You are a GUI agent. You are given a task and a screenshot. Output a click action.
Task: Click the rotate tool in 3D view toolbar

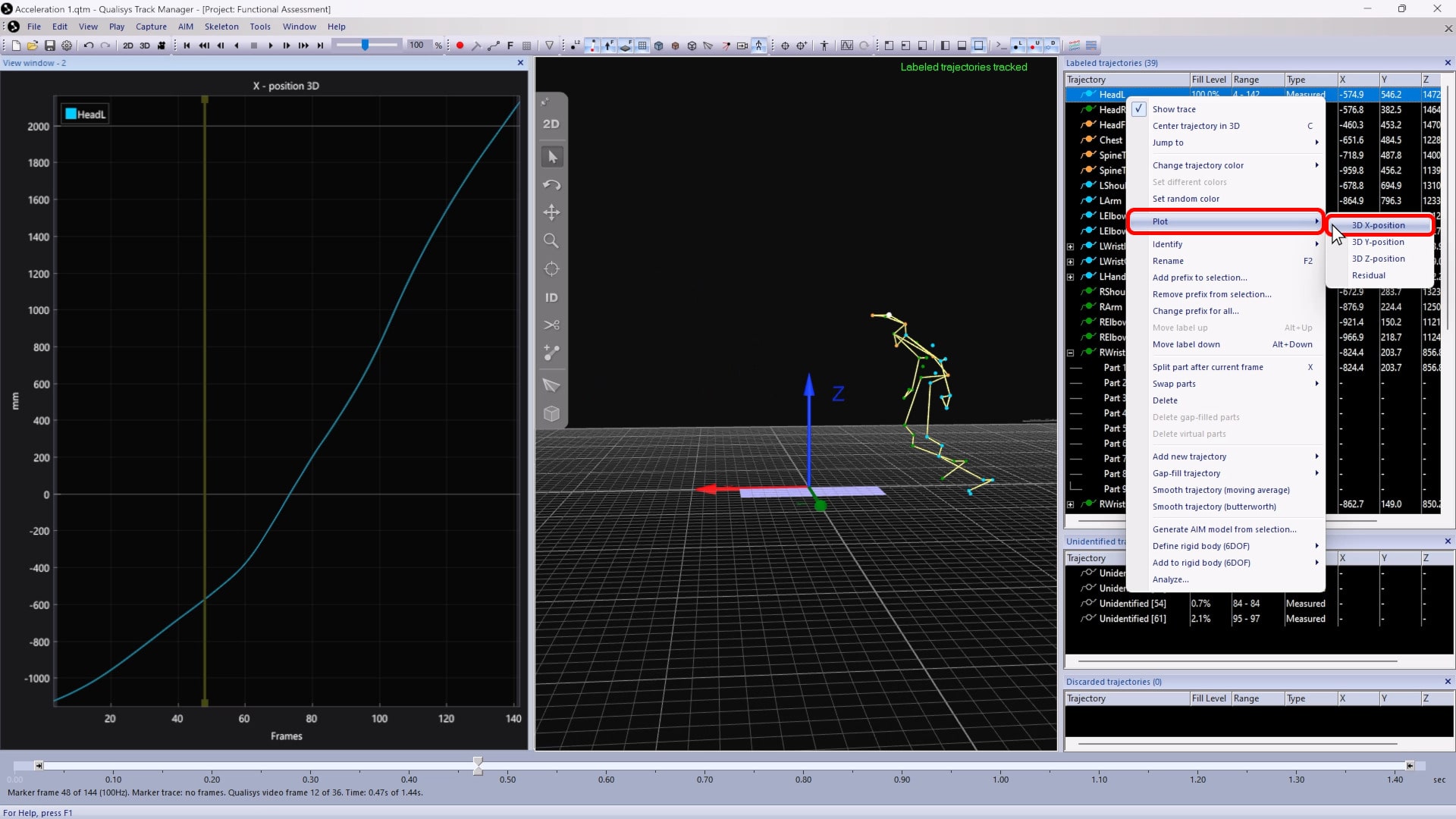(x=551, y=185)
